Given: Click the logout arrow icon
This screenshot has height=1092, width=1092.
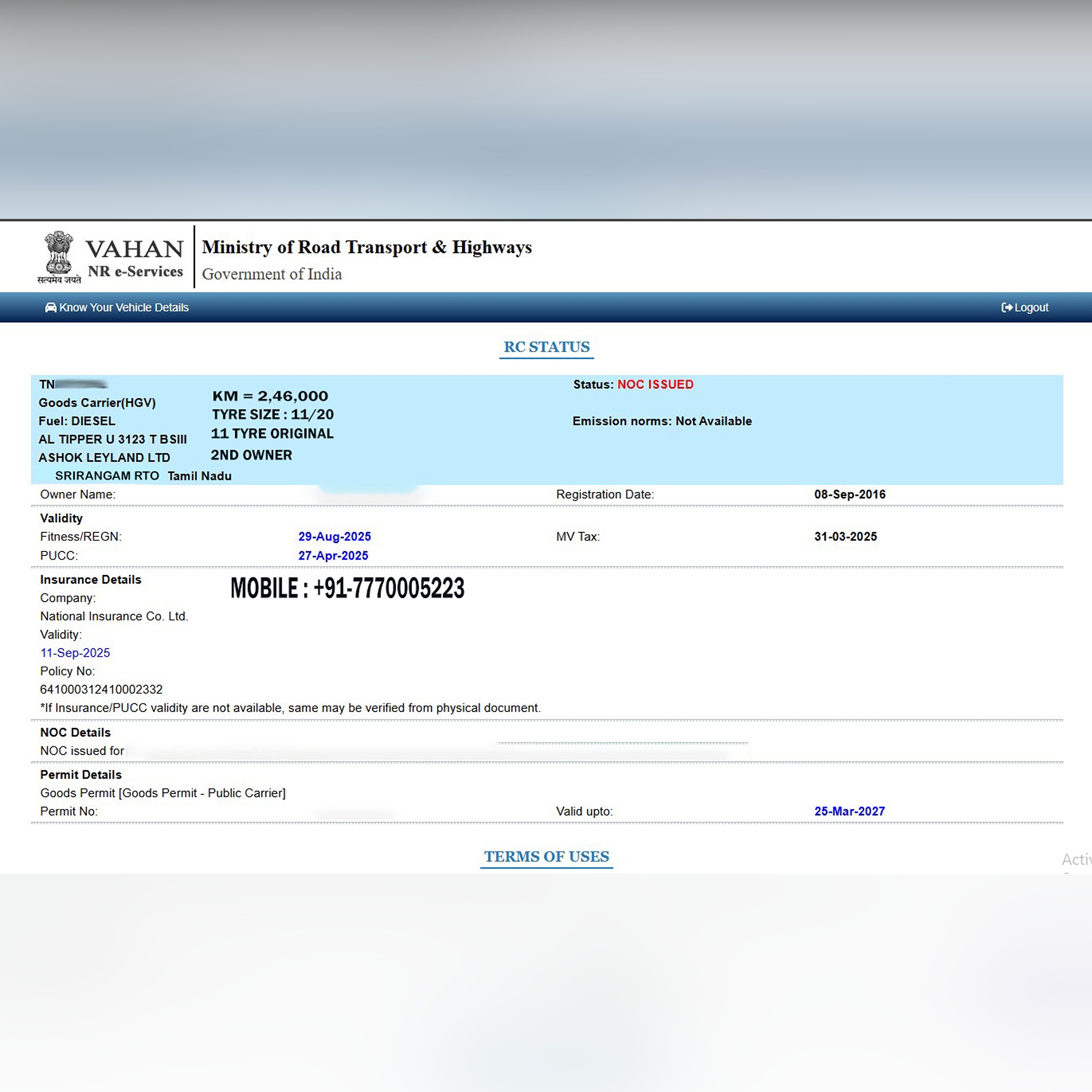Looking at the screenshot, I should tap(1007, 307).
